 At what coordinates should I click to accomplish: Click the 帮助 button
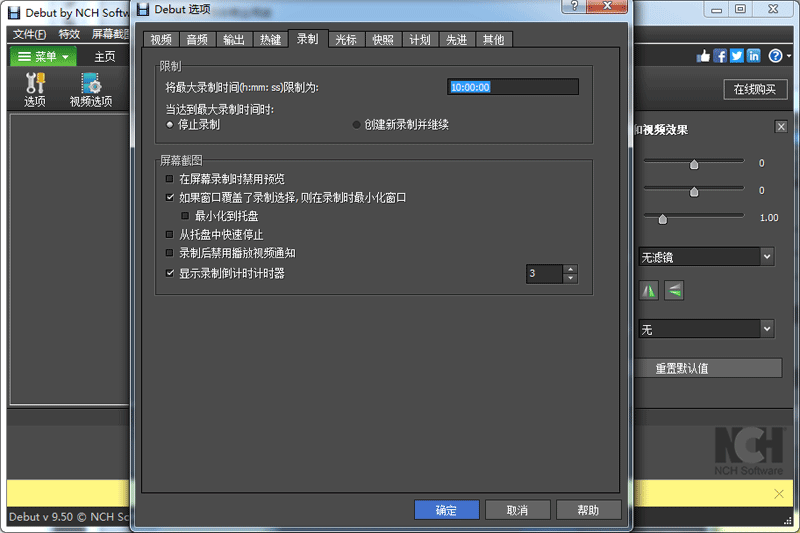(588, 510)
